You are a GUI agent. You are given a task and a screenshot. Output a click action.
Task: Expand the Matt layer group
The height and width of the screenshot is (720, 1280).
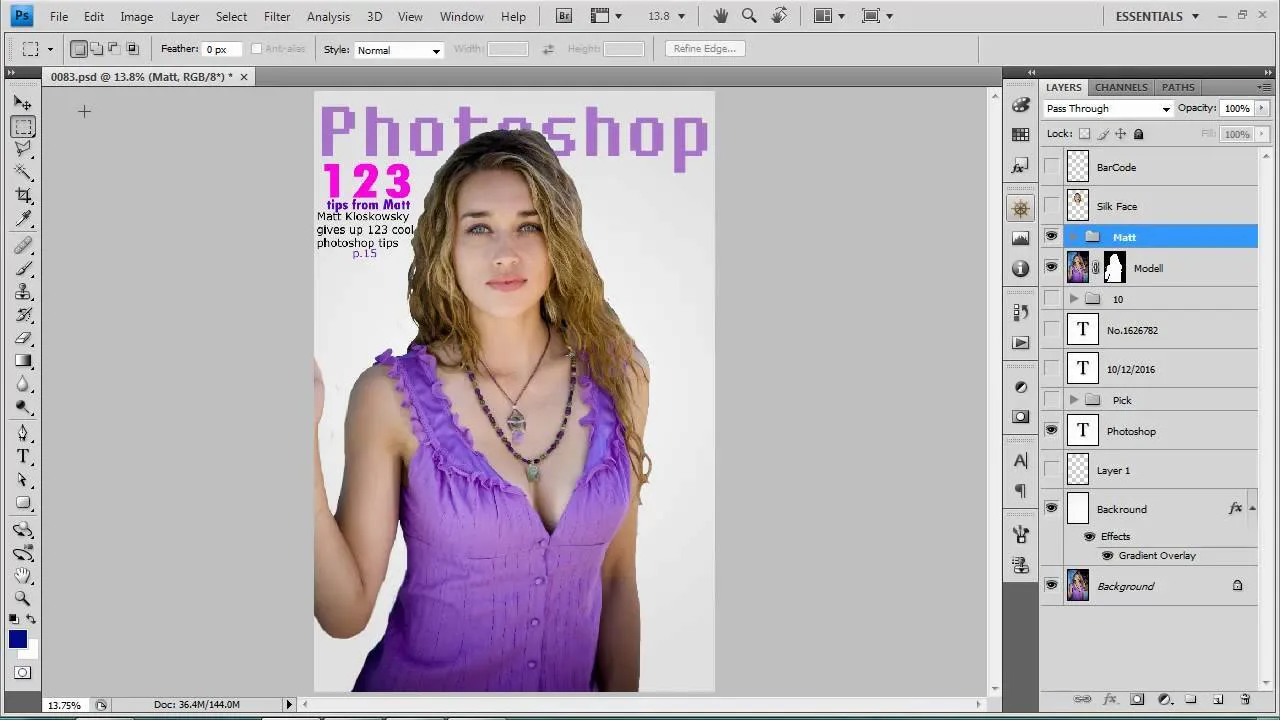point(1073,237)
